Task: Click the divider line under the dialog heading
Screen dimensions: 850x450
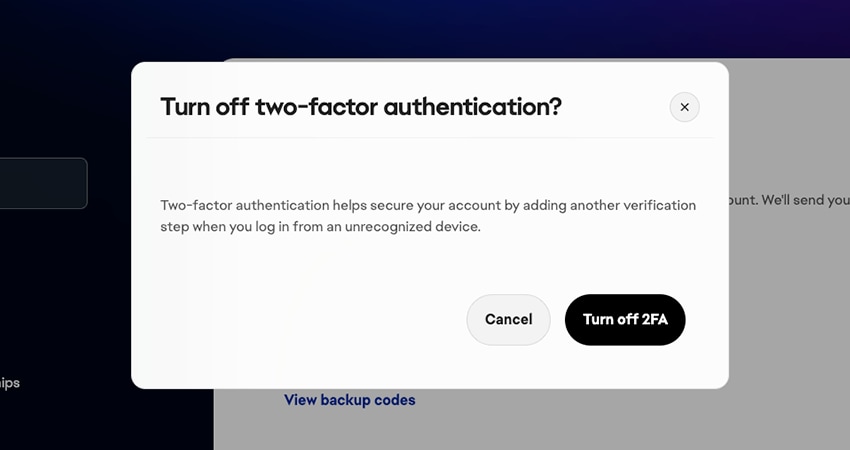Action: (429, 138)
